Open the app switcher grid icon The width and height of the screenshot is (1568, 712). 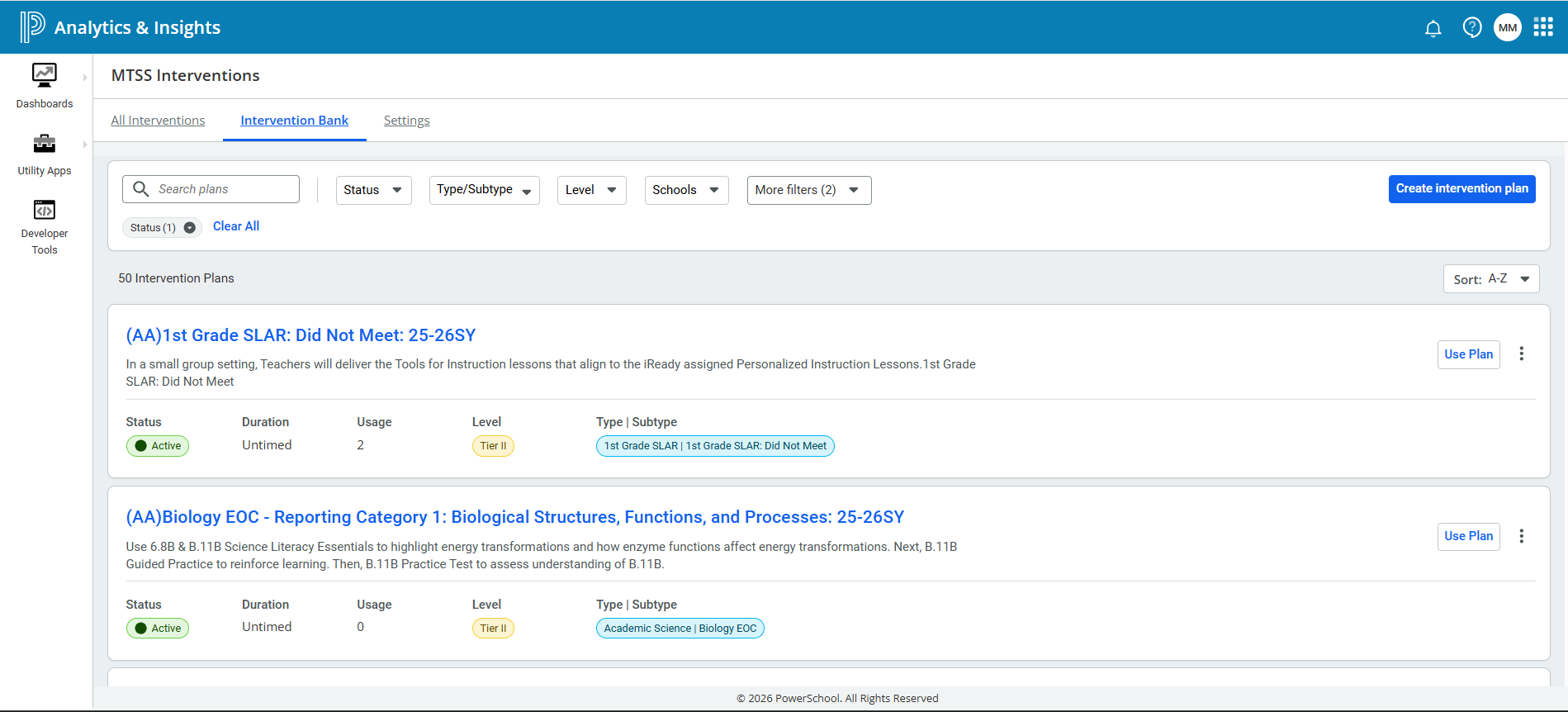coord(1543,27)
